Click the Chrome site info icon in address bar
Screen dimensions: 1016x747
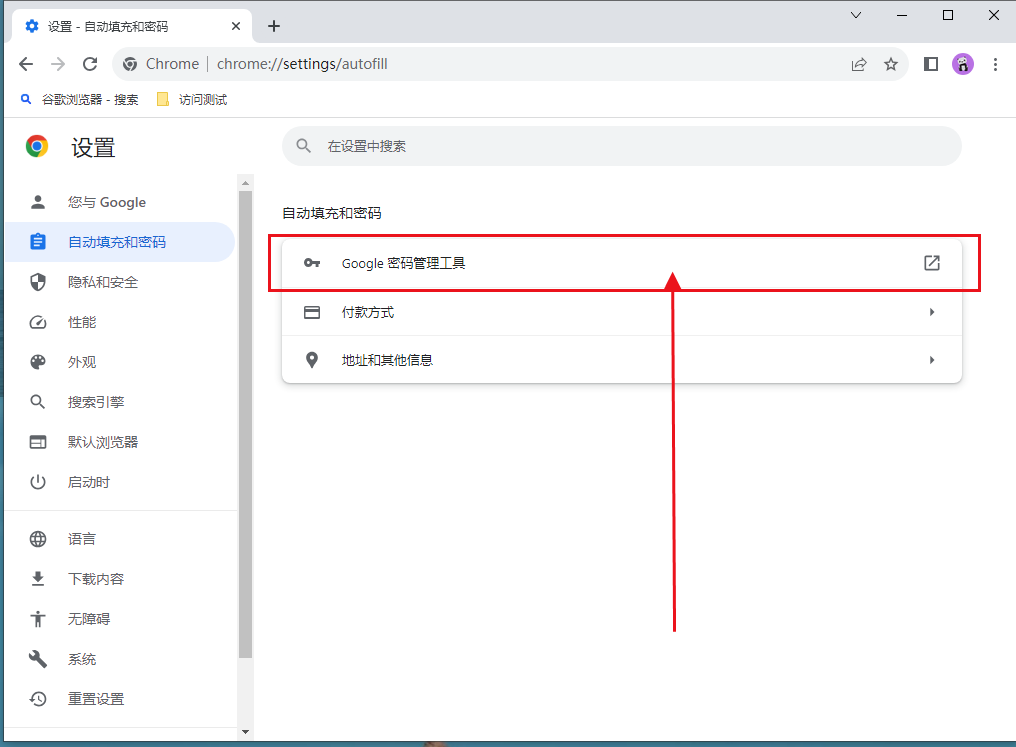click(130, 64)
